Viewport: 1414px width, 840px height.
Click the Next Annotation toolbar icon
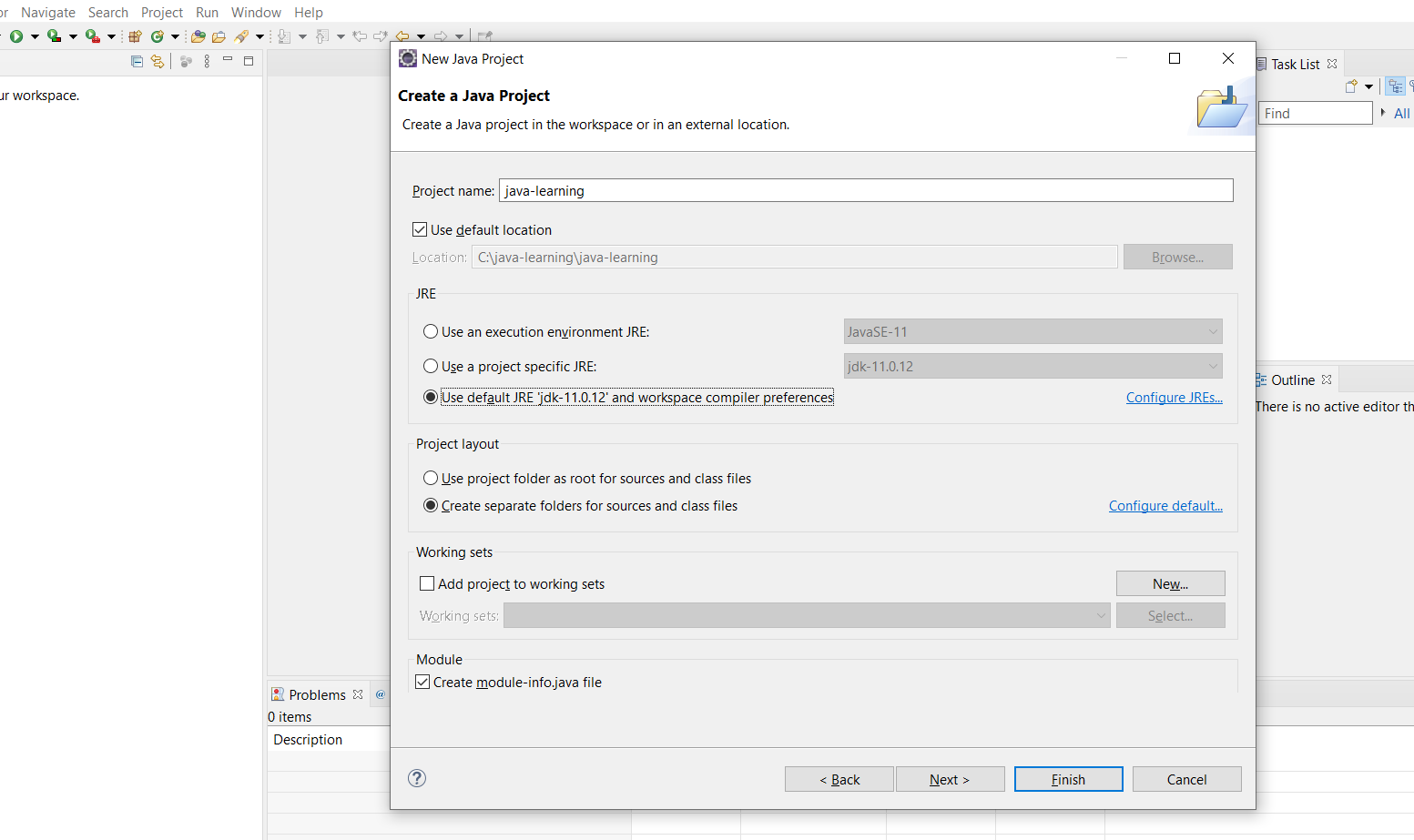pos(284,36)
